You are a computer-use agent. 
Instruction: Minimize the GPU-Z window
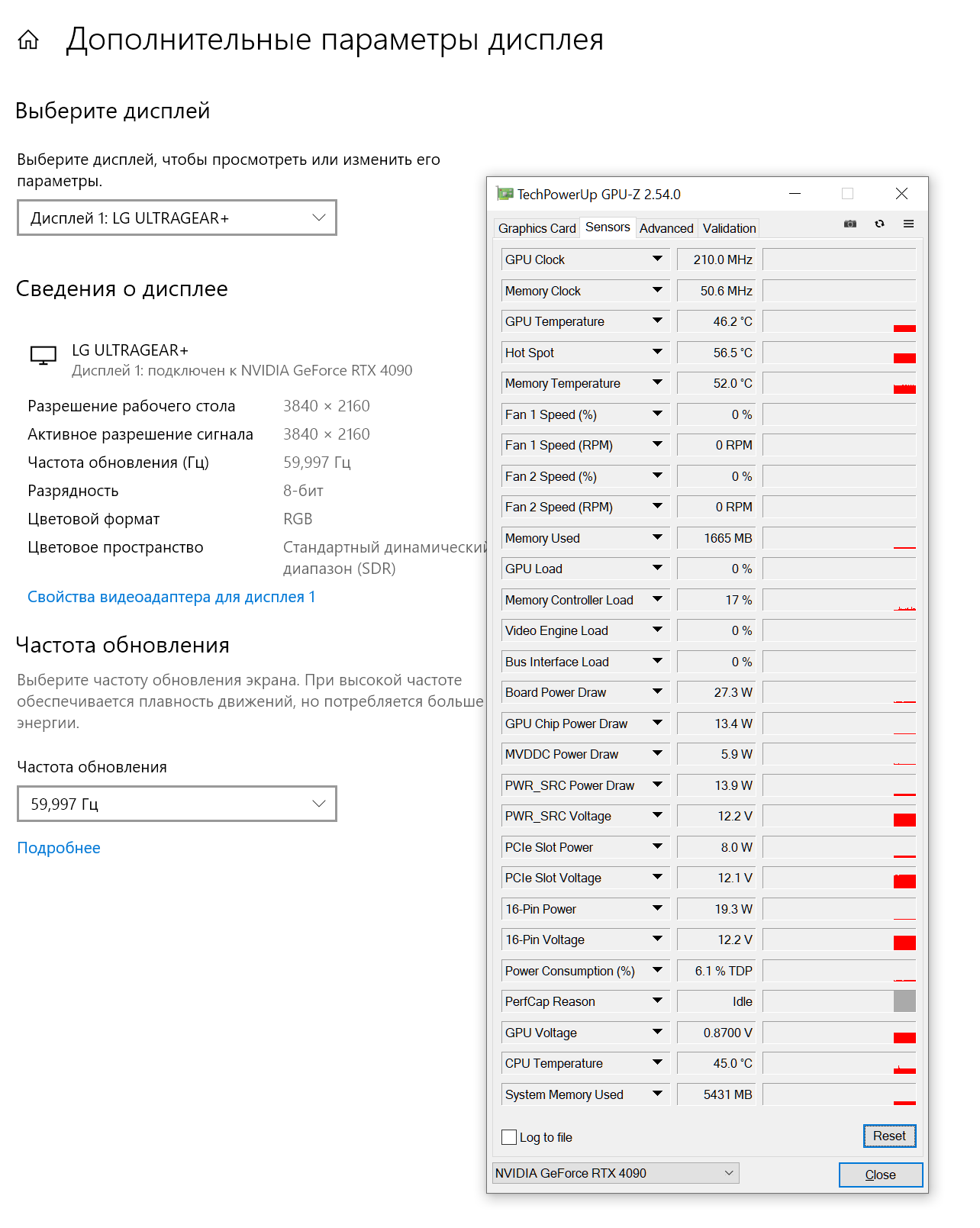click(x=795, y=194)
